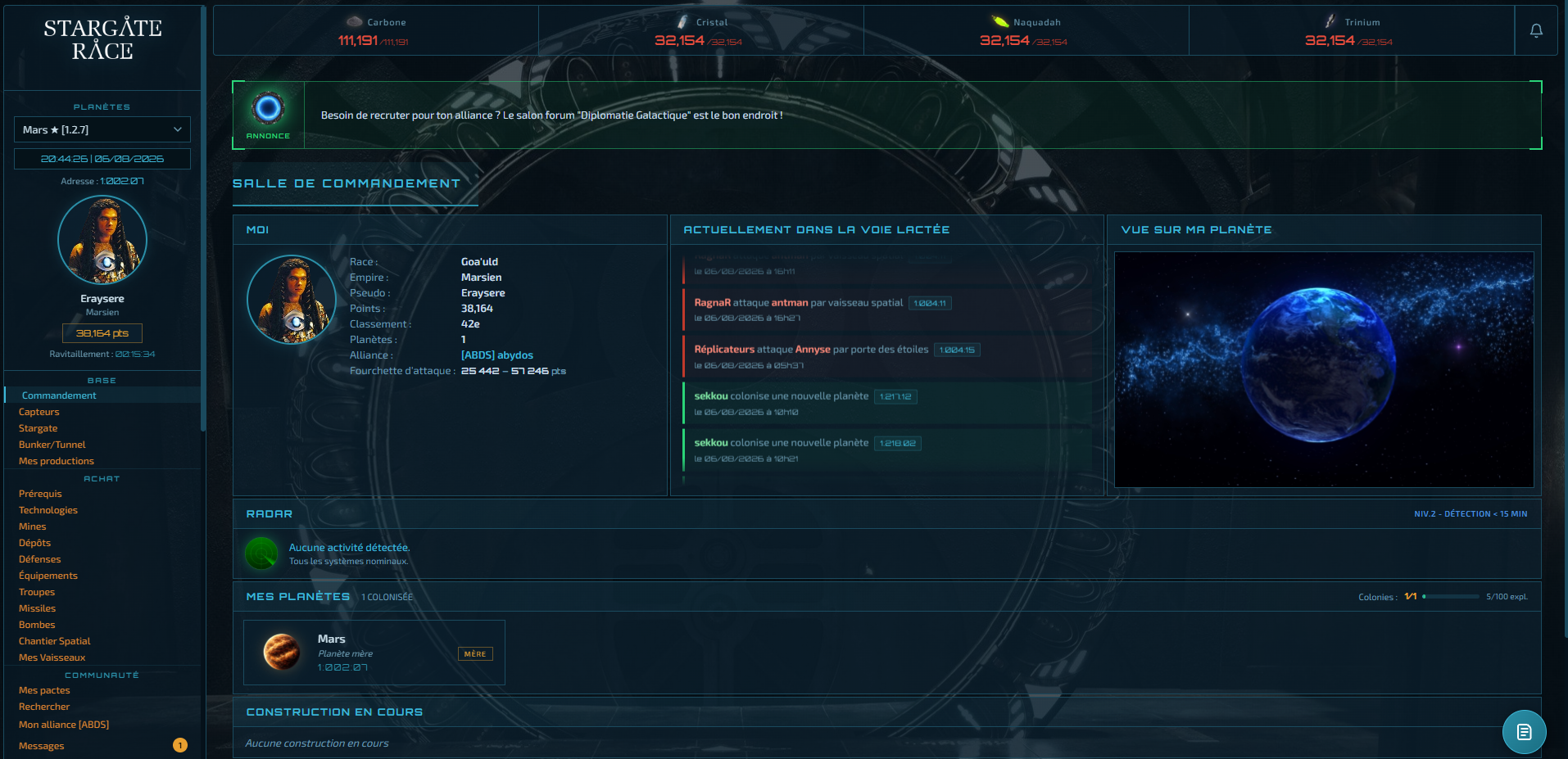This screenshot has height=759, width=1568.
Task: Open coordinates 1.218.02 tag
Action: coord(898,443)
